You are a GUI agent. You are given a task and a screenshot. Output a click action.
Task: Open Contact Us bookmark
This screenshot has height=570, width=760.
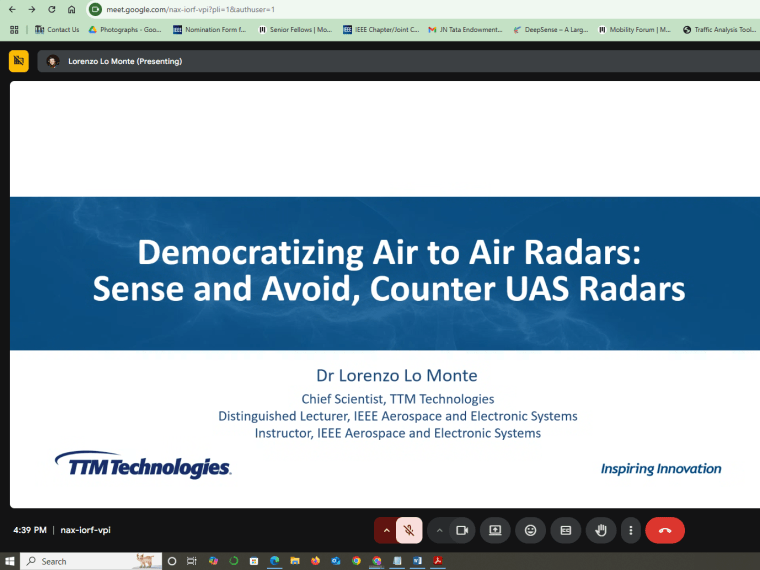point(57,30)
